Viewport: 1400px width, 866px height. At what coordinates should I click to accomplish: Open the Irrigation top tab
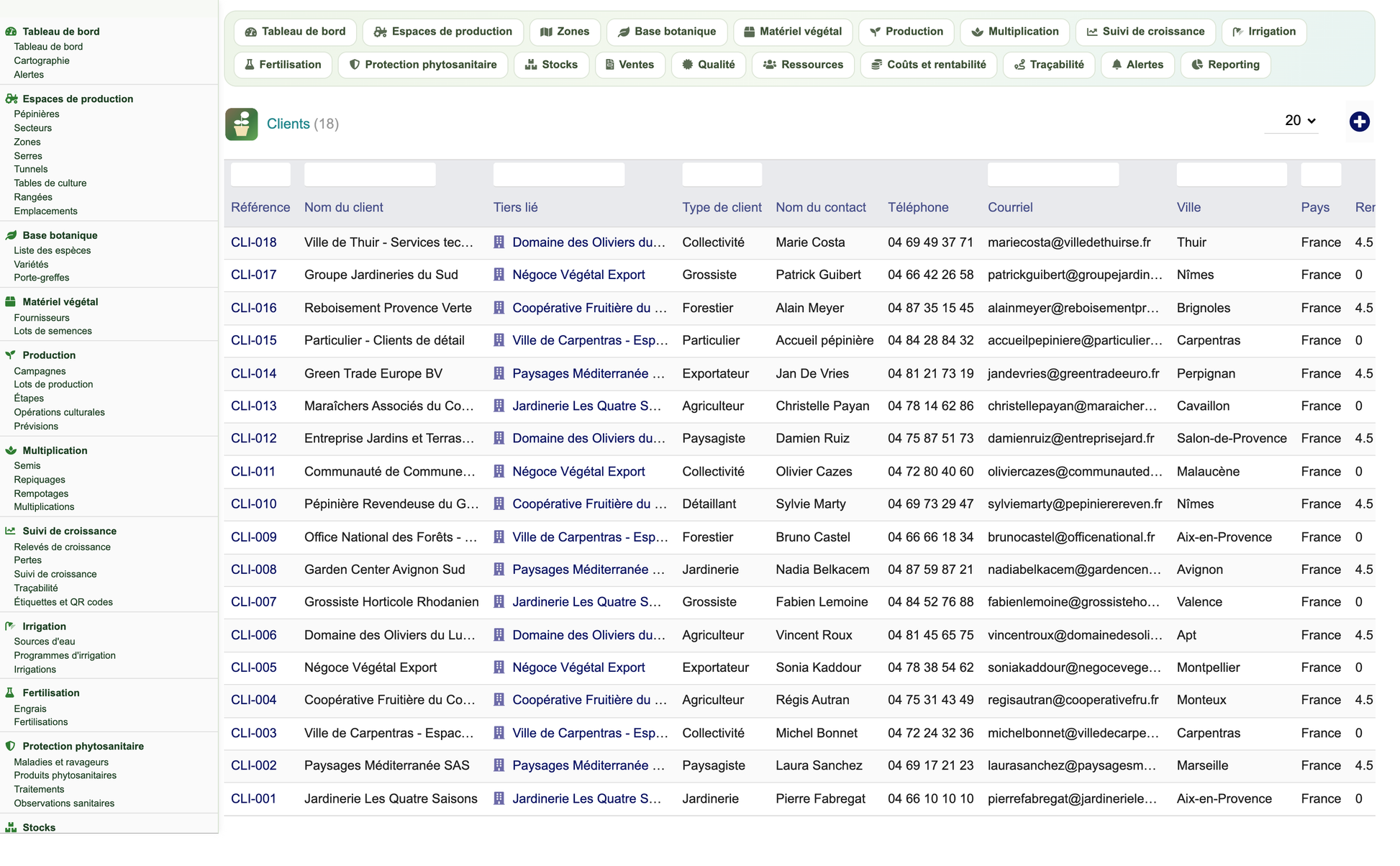coord(1264,32)
